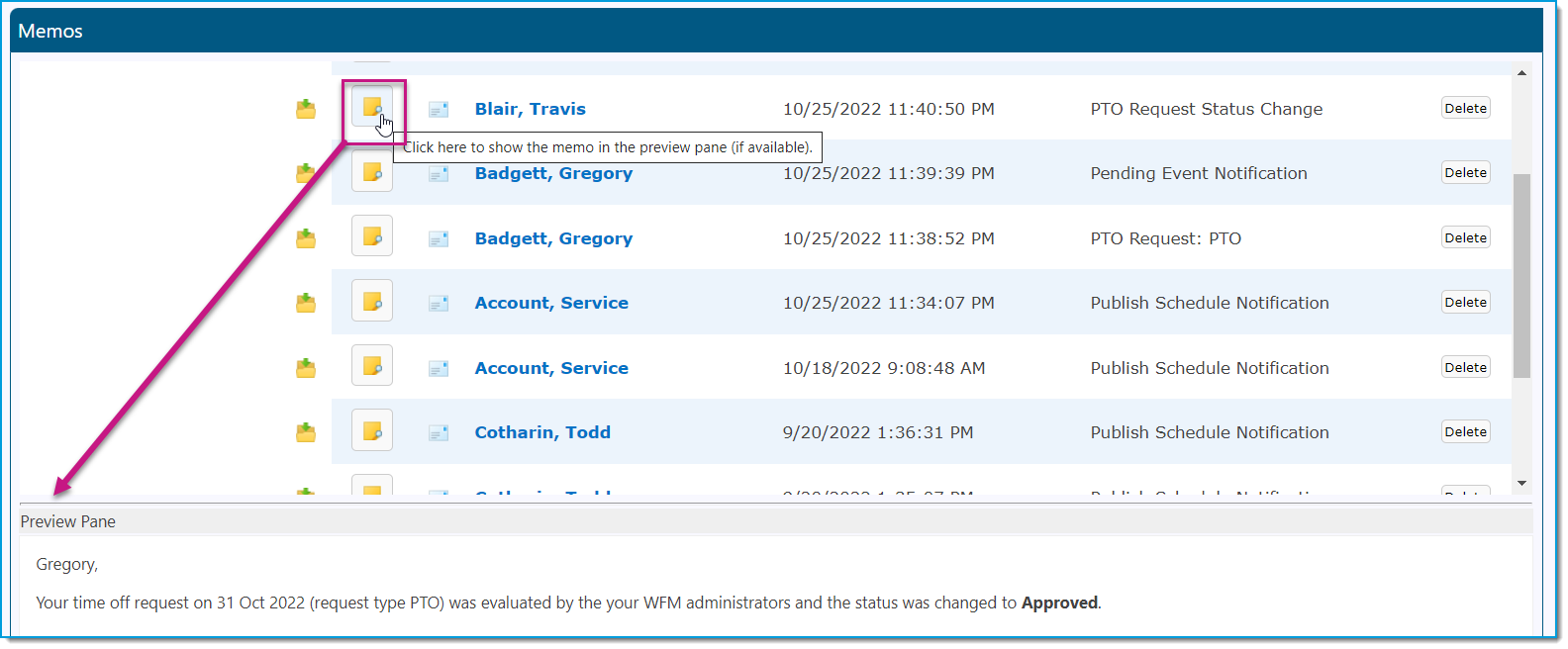Open Account, Service link dated 10/18/2022

pyautogui.click(x=551, y=368)
